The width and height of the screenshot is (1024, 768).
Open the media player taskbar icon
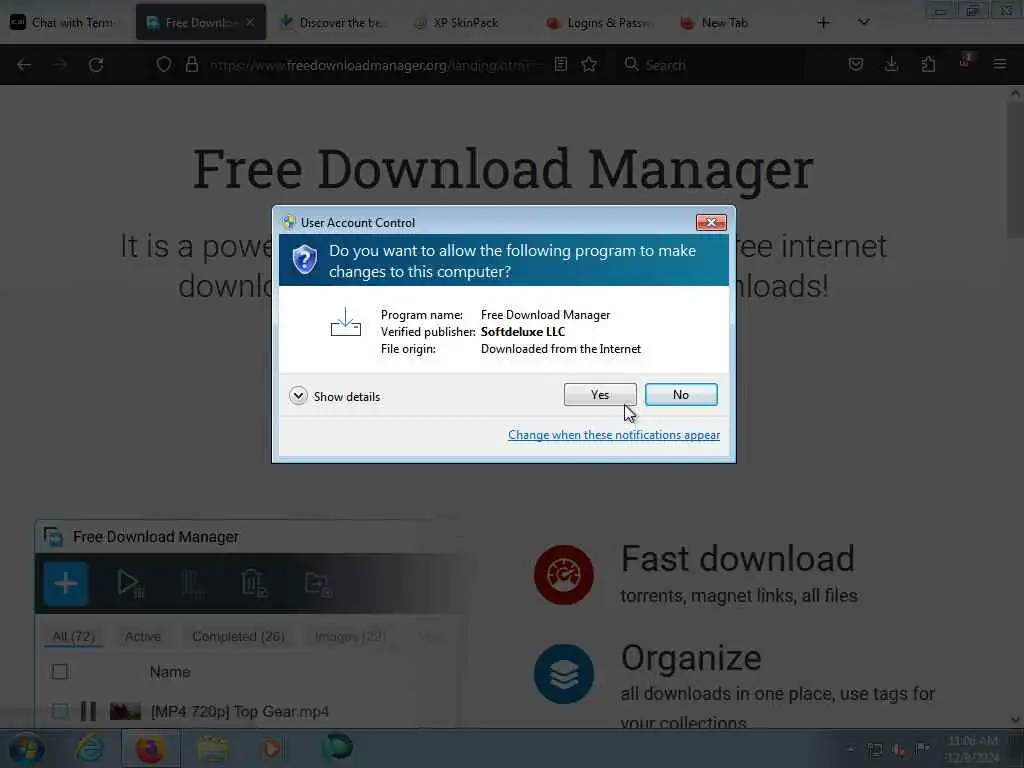(273, 748)
